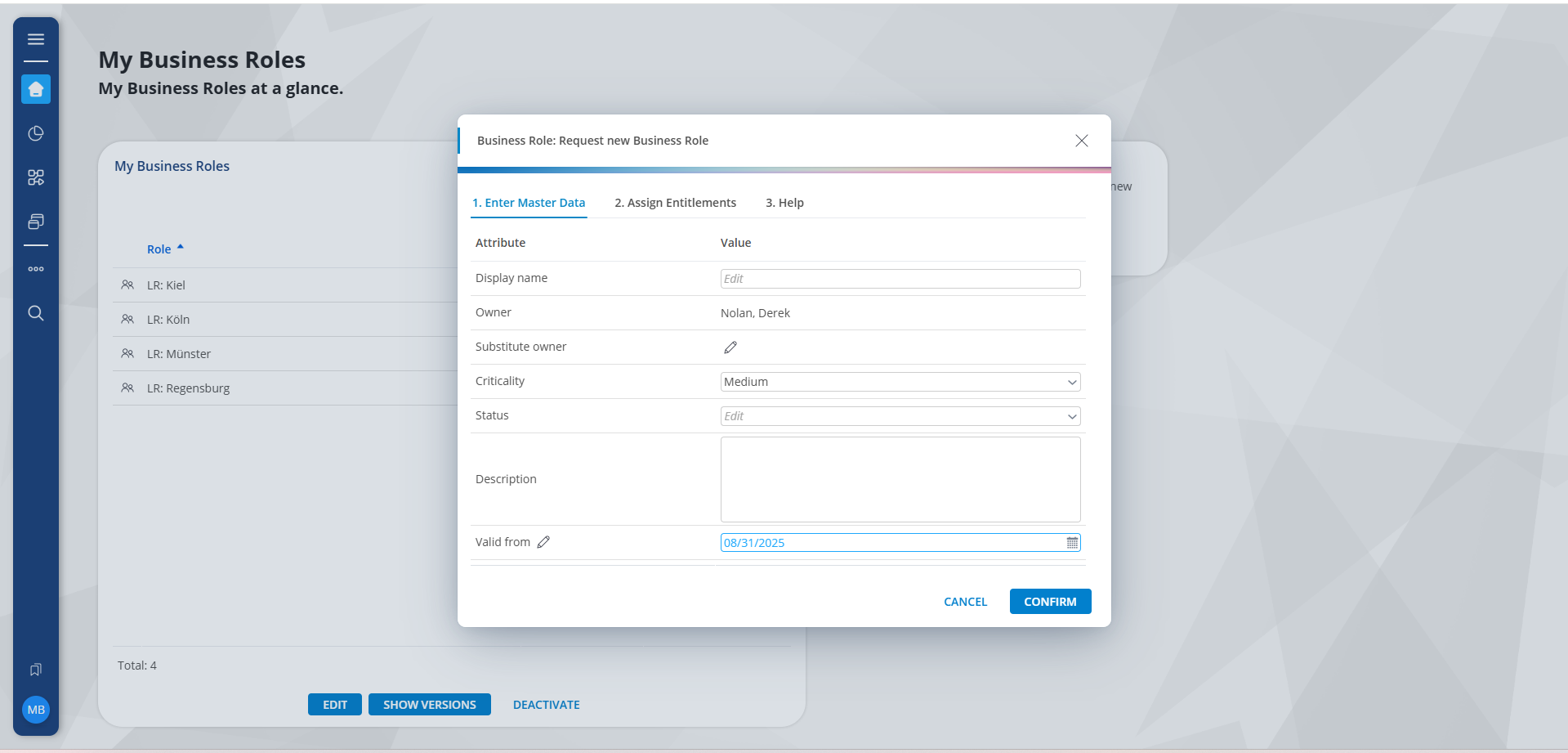Open the hamburger menu in sidebar
The image size is (1568, 753).
point(36,39)
